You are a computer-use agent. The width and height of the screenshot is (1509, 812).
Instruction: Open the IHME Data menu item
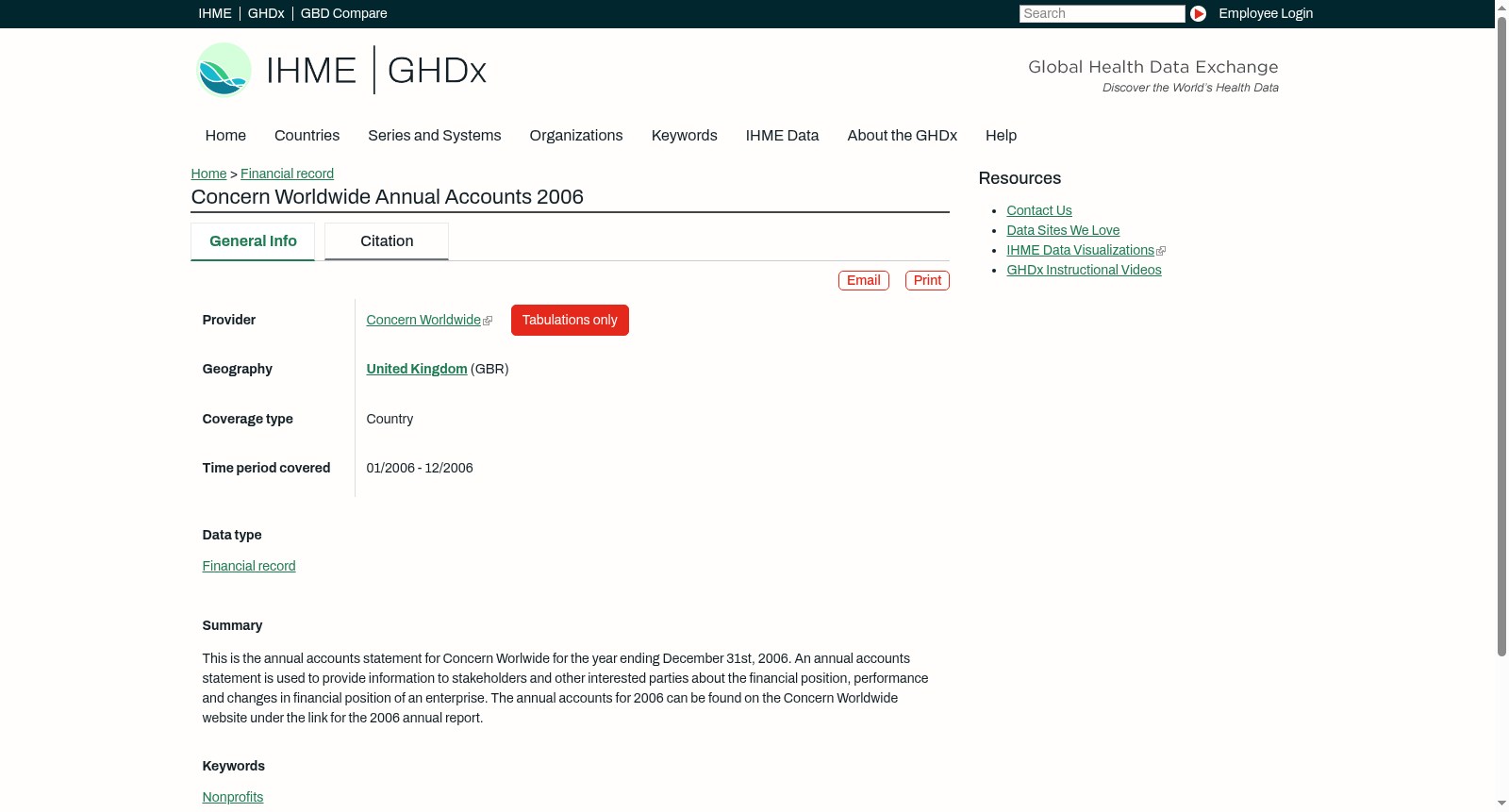coord(782,136)
